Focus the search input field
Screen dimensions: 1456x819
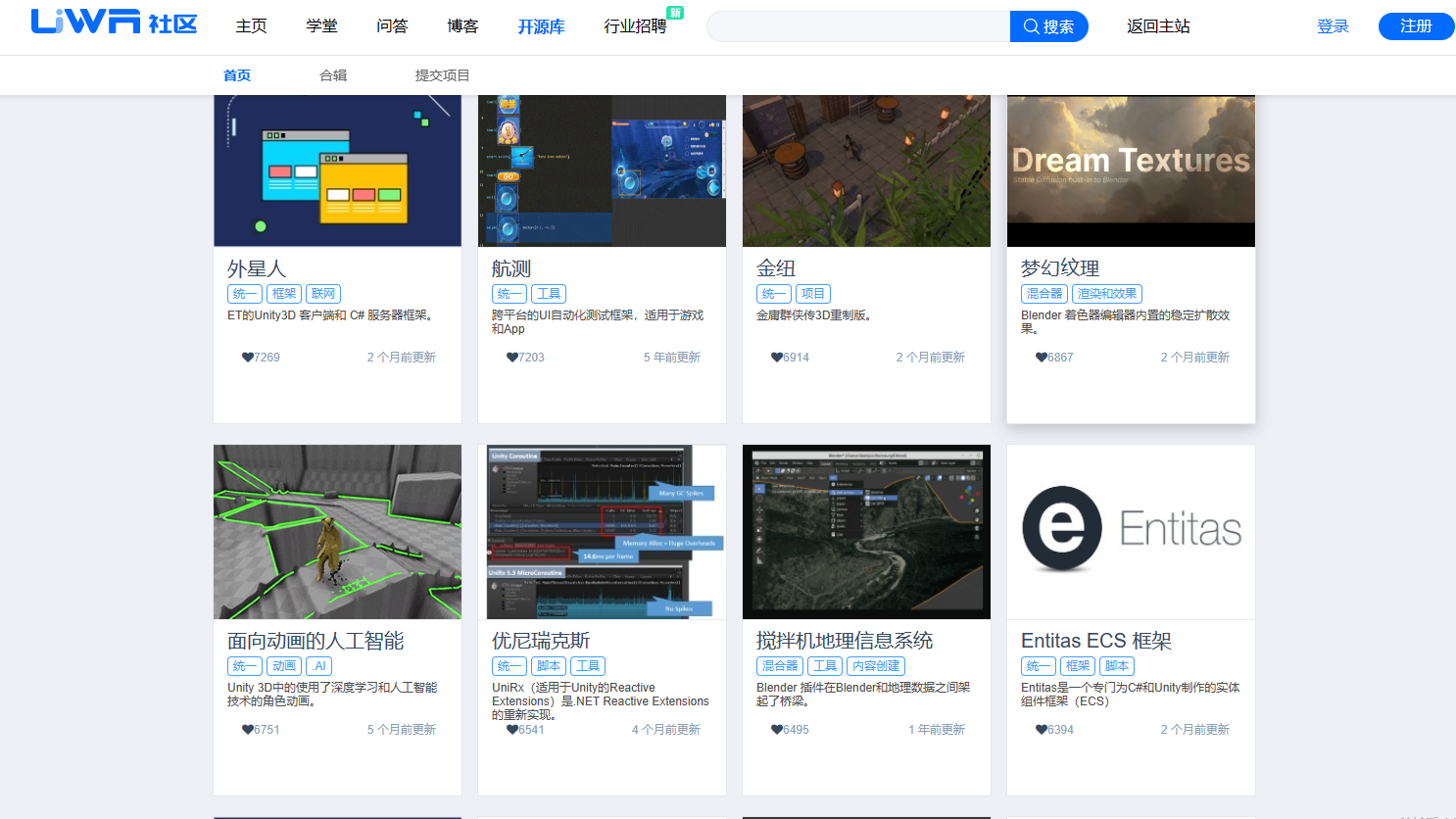tap(858, 26)
